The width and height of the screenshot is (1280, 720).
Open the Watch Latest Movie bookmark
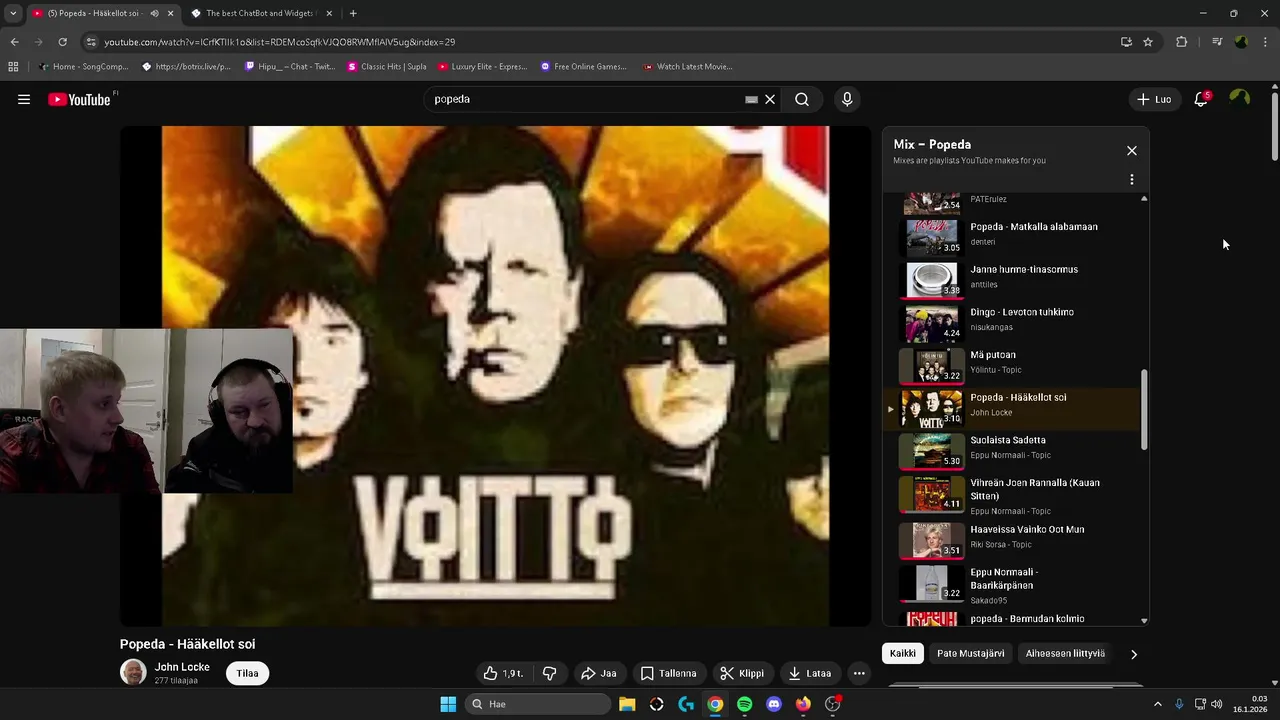coord(688,67)
